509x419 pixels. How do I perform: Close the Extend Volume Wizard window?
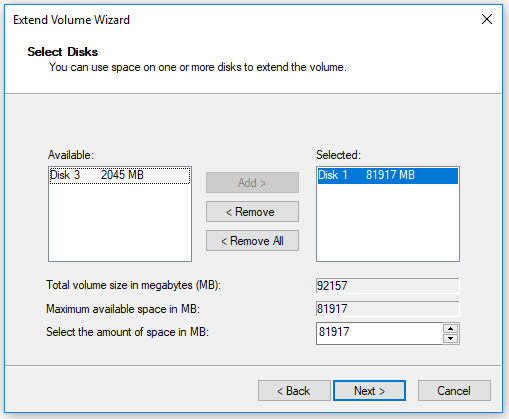point(487,19)
